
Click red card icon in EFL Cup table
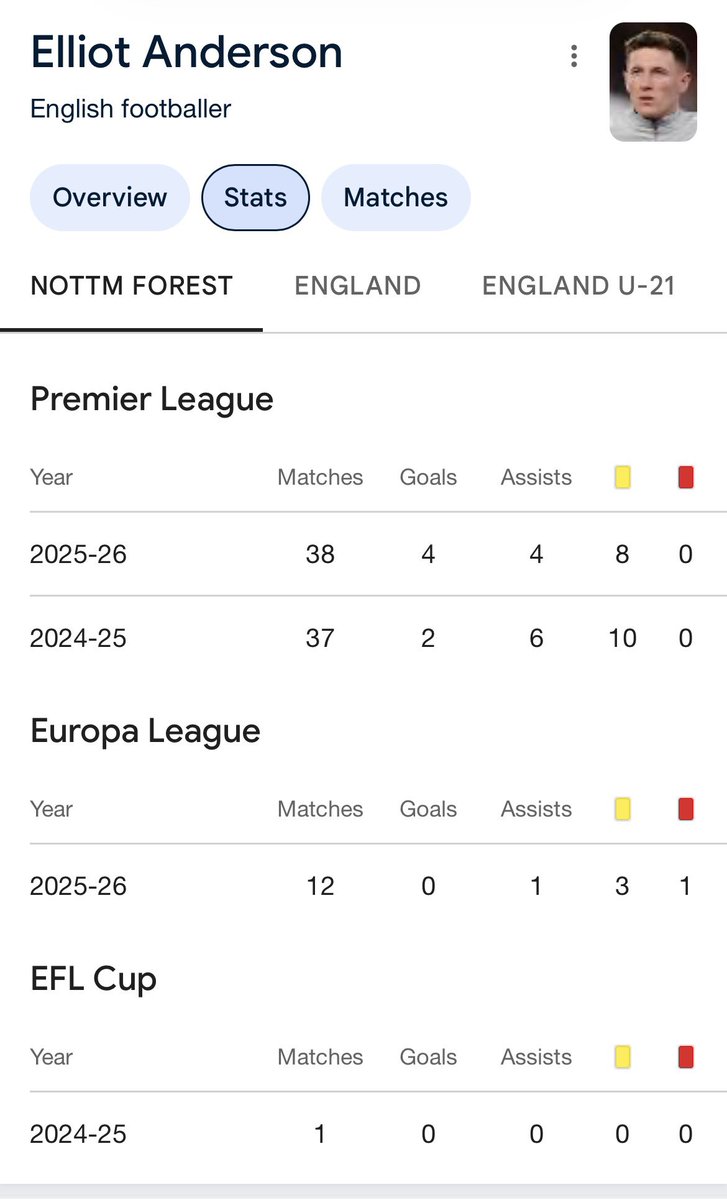685,1057
